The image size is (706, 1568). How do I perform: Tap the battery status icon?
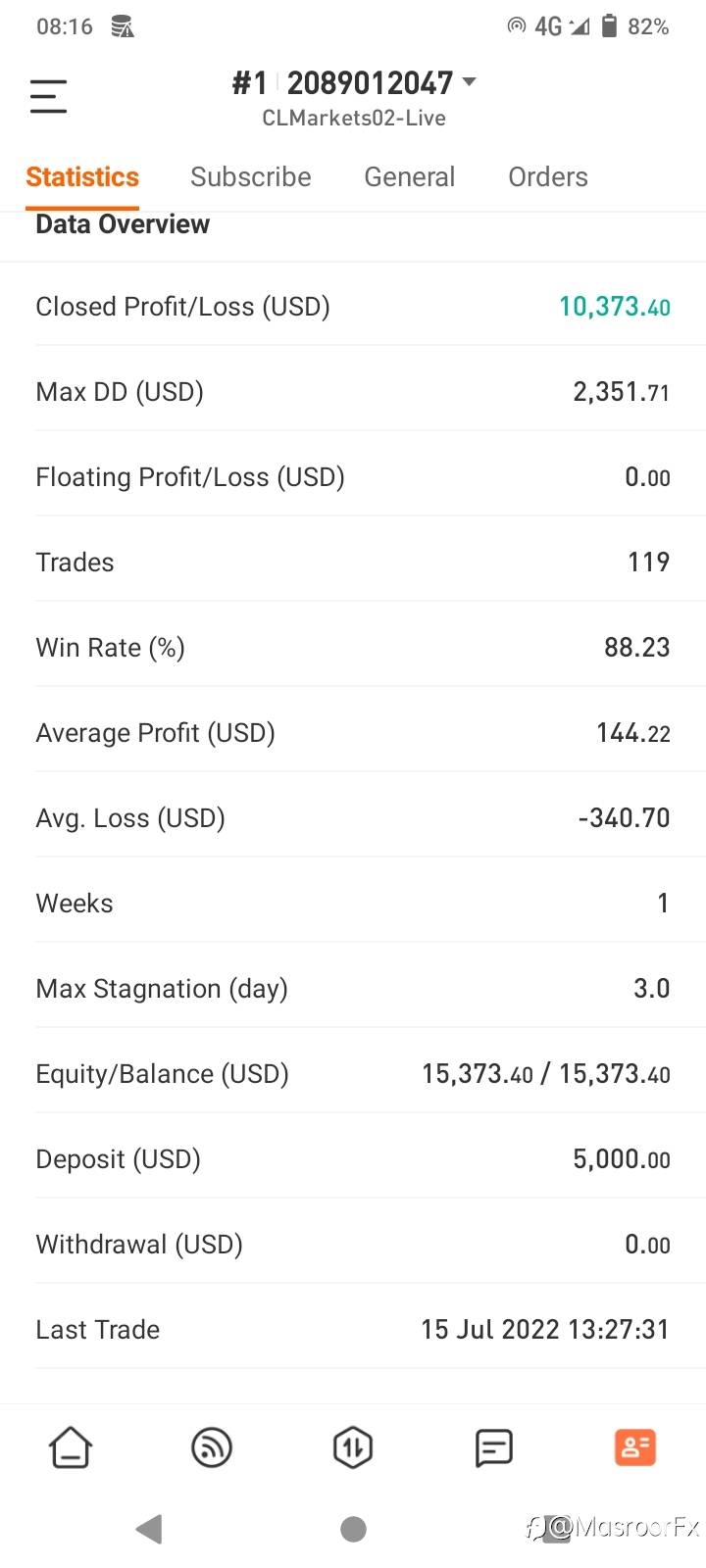click(x=609, y=26)
